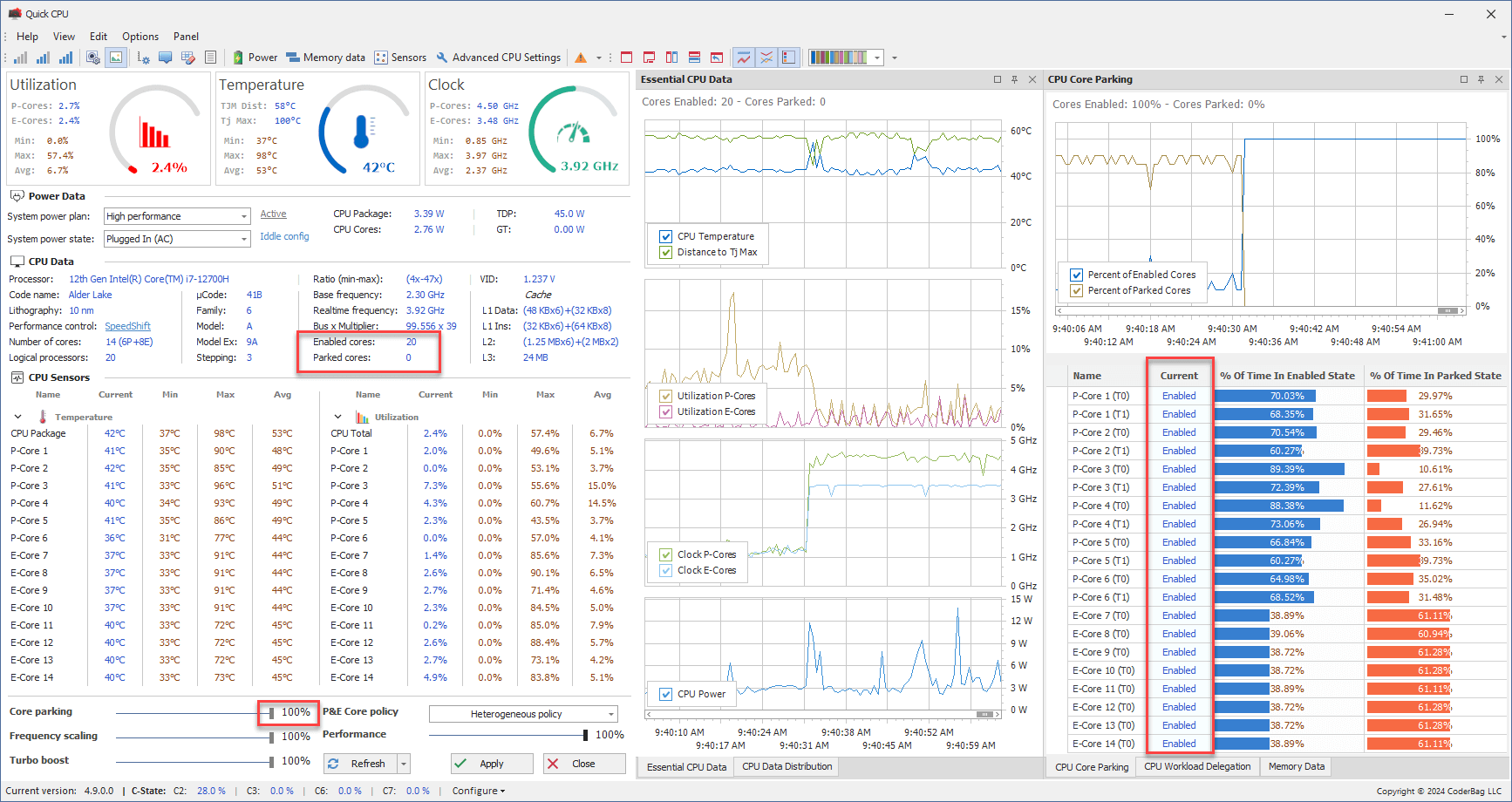
Task: Expand the P&E Core policy dropdown
Action: 610,714
